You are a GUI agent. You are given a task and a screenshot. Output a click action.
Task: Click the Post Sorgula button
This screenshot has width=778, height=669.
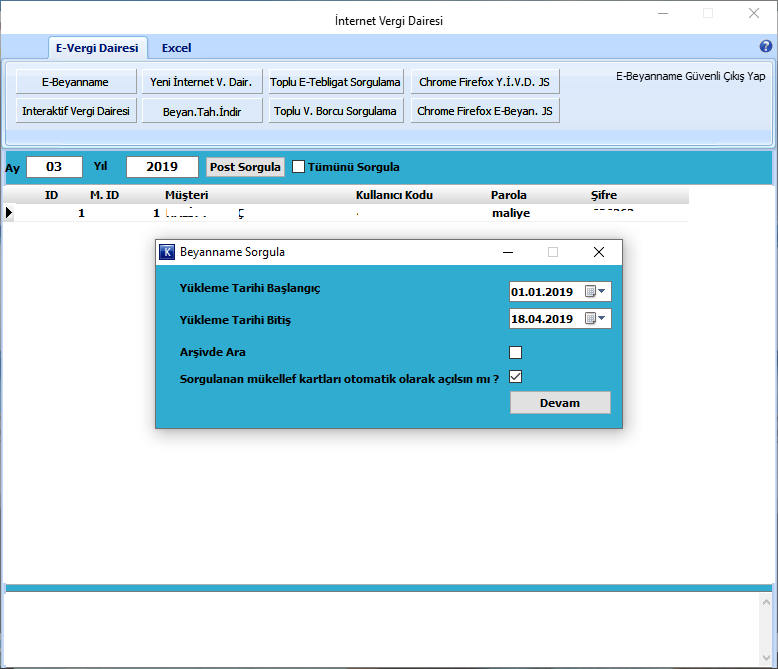click(x=245, y=167)
